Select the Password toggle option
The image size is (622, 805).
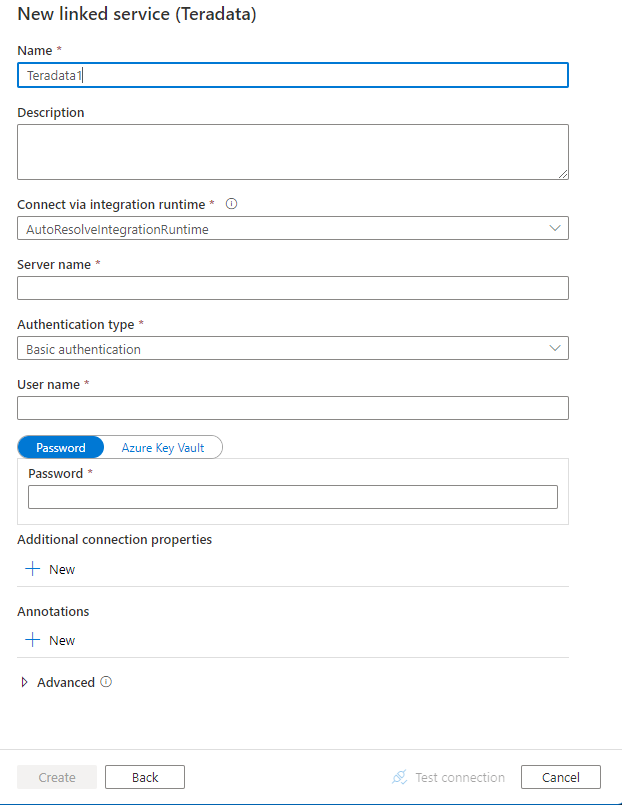click(x=60, y=447)
